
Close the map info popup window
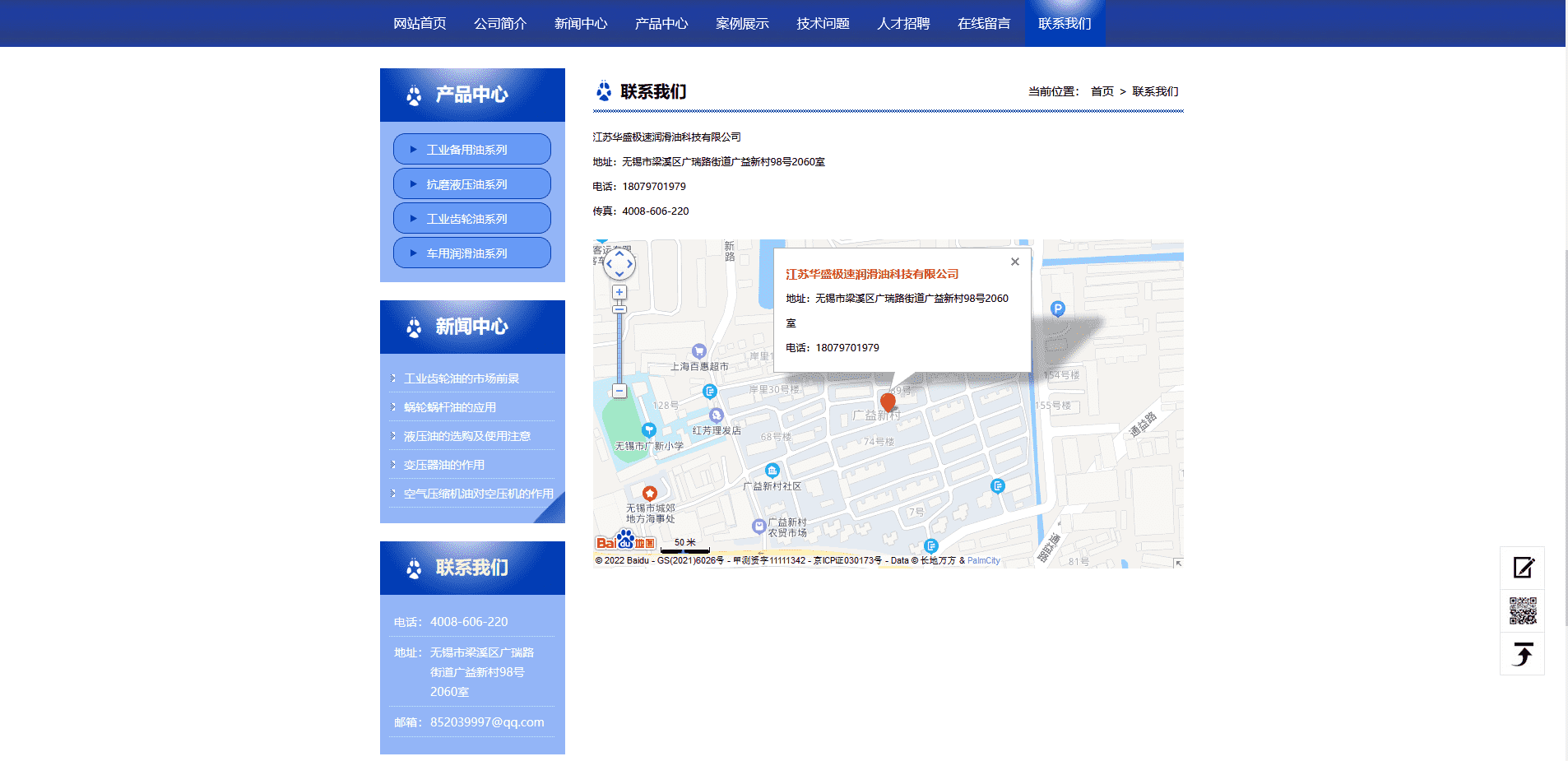pos(1015,262)
